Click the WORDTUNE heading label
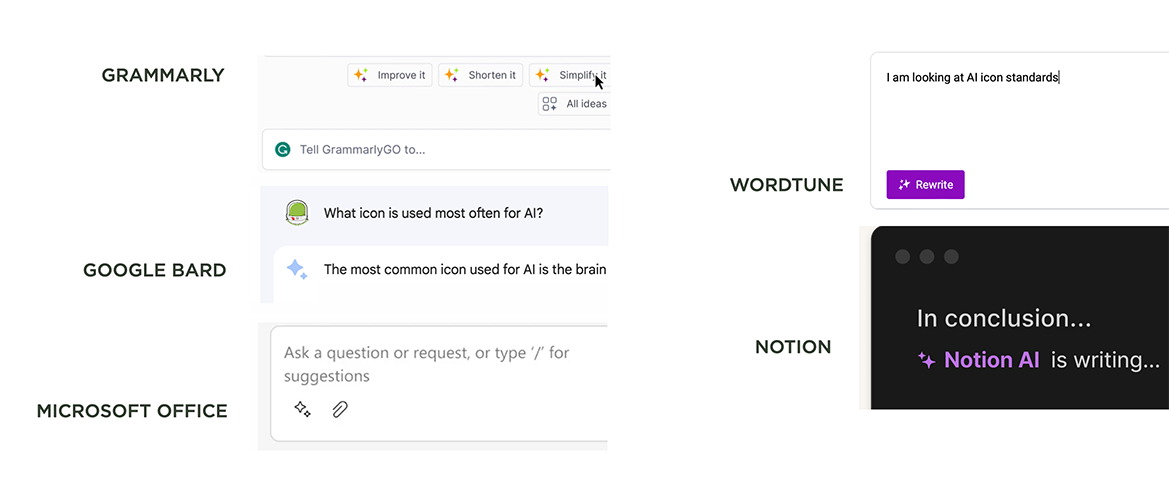1169x487 pixels. (x=787, y=185)
